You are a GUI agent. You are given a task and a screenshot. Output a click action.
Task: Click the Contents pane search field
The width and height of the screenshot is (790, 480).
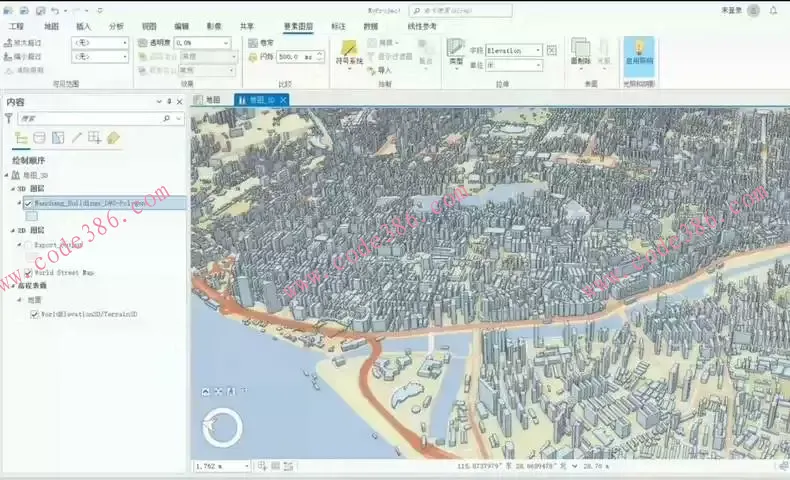[x=100, y=118]
